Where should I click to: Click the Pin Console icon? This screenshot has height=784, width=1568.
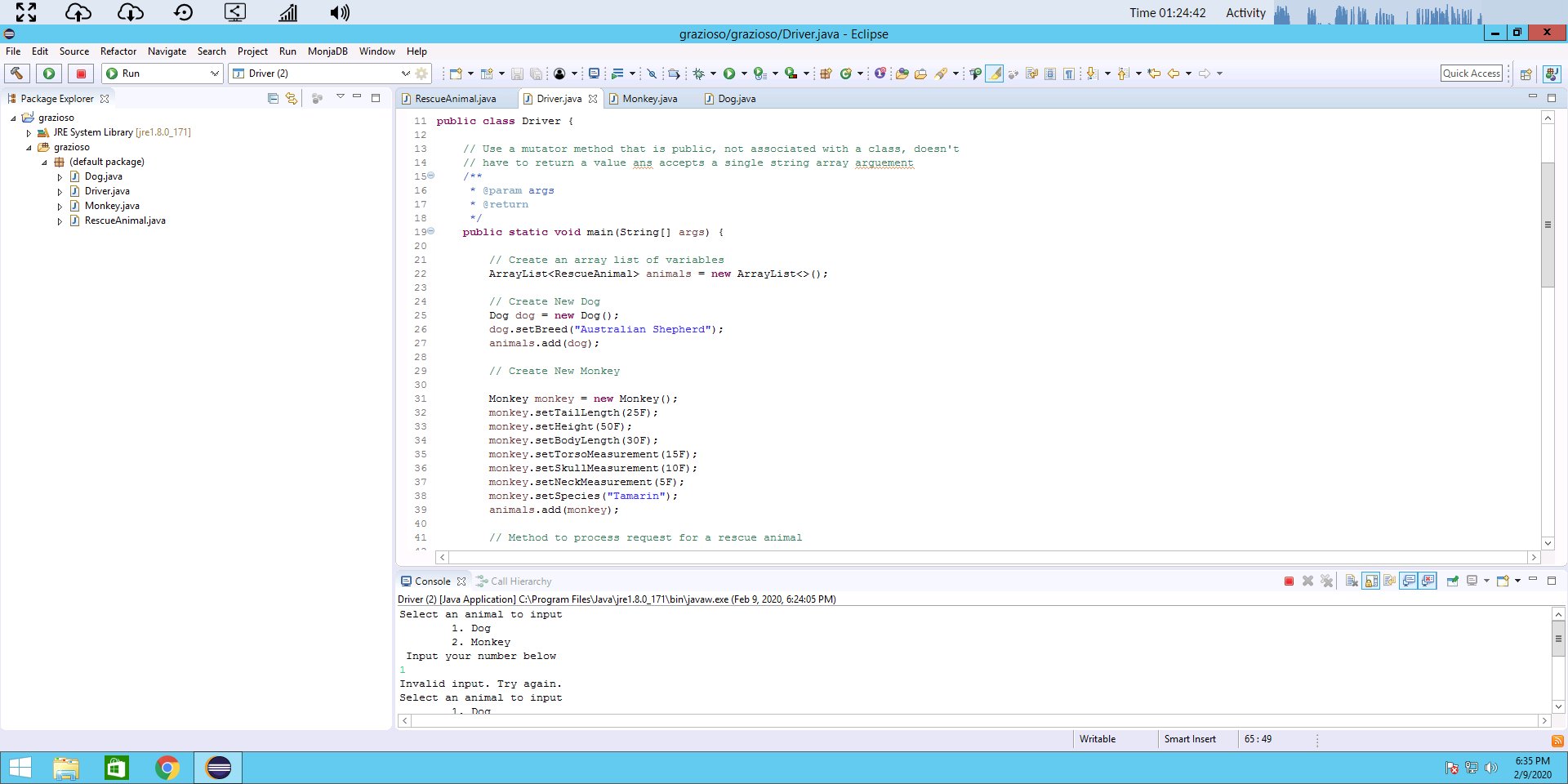1452,581
